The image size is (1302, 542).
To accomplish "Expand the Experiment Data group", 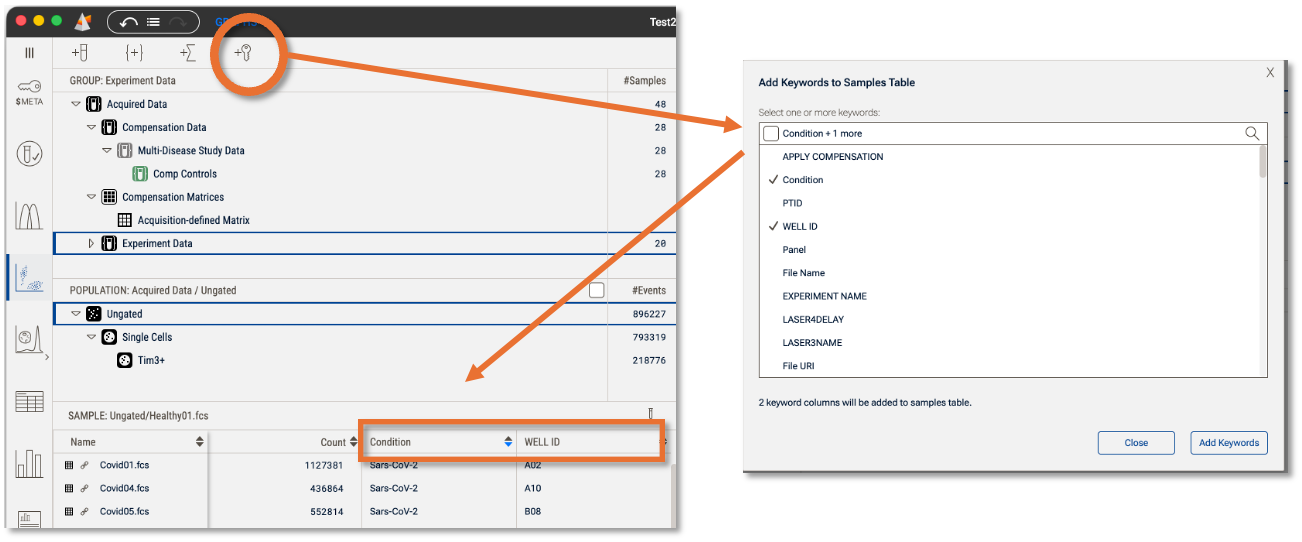I will tap(92, 243).
